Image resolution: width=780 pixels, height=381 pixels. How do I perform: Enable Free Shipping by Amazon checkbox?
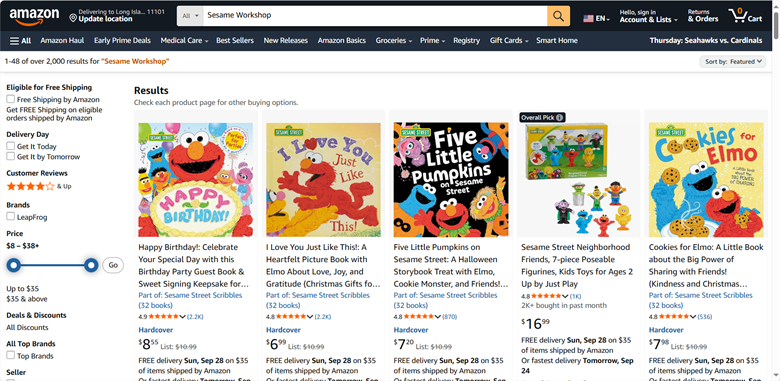pos(10,99)
